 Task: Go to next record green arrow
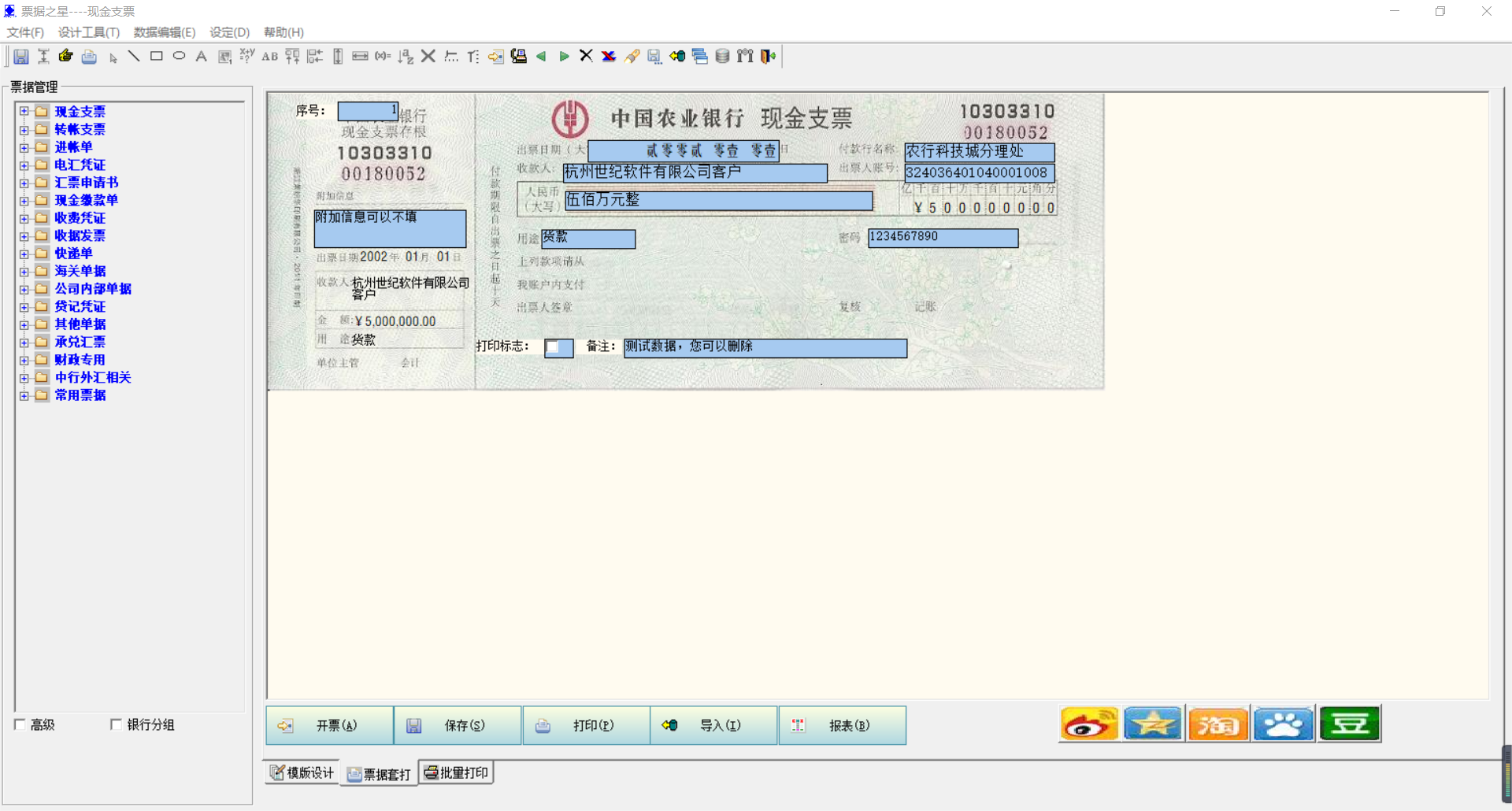564,56
